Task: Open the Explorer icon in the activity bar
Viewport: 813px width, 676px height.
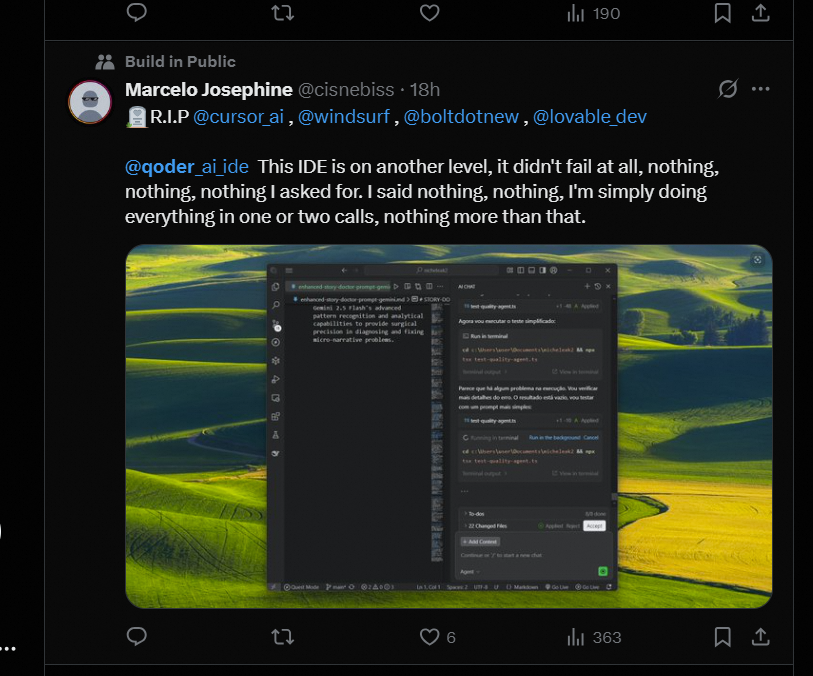Action: (x=277, y=288)
